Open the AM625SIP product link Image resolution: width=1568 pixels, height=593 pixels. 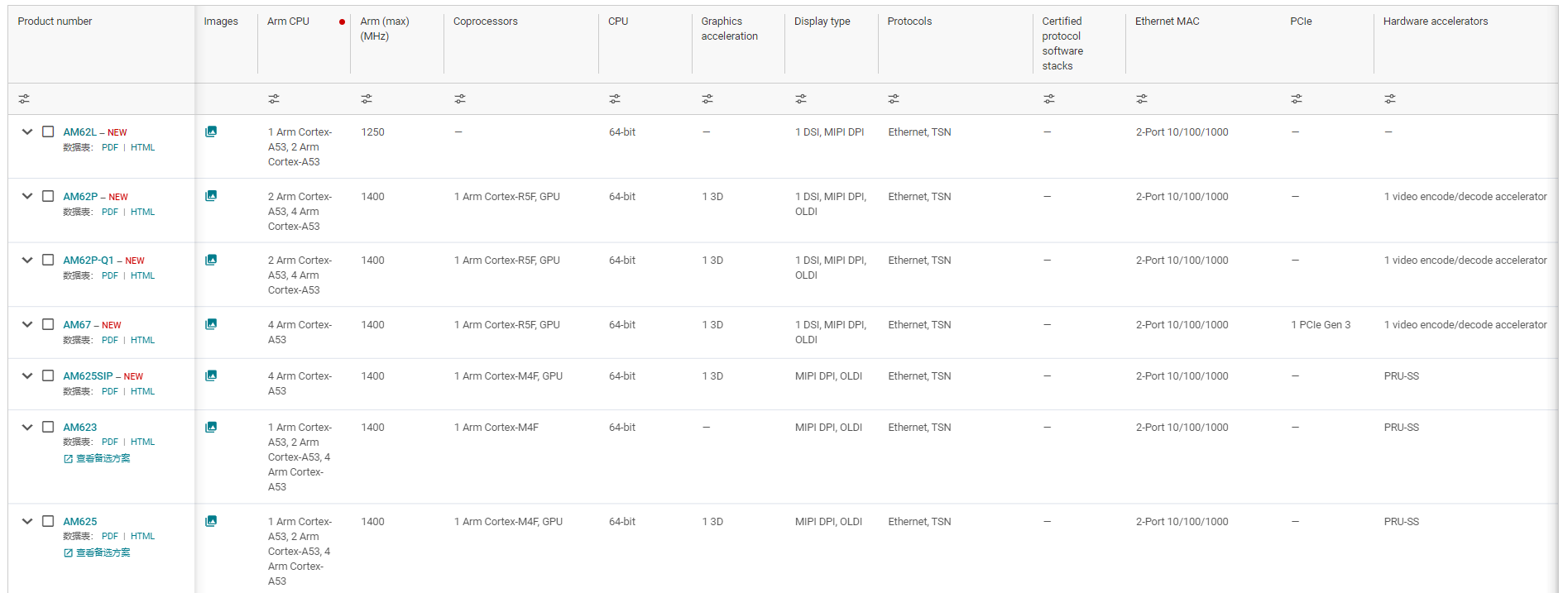point(88,376)
